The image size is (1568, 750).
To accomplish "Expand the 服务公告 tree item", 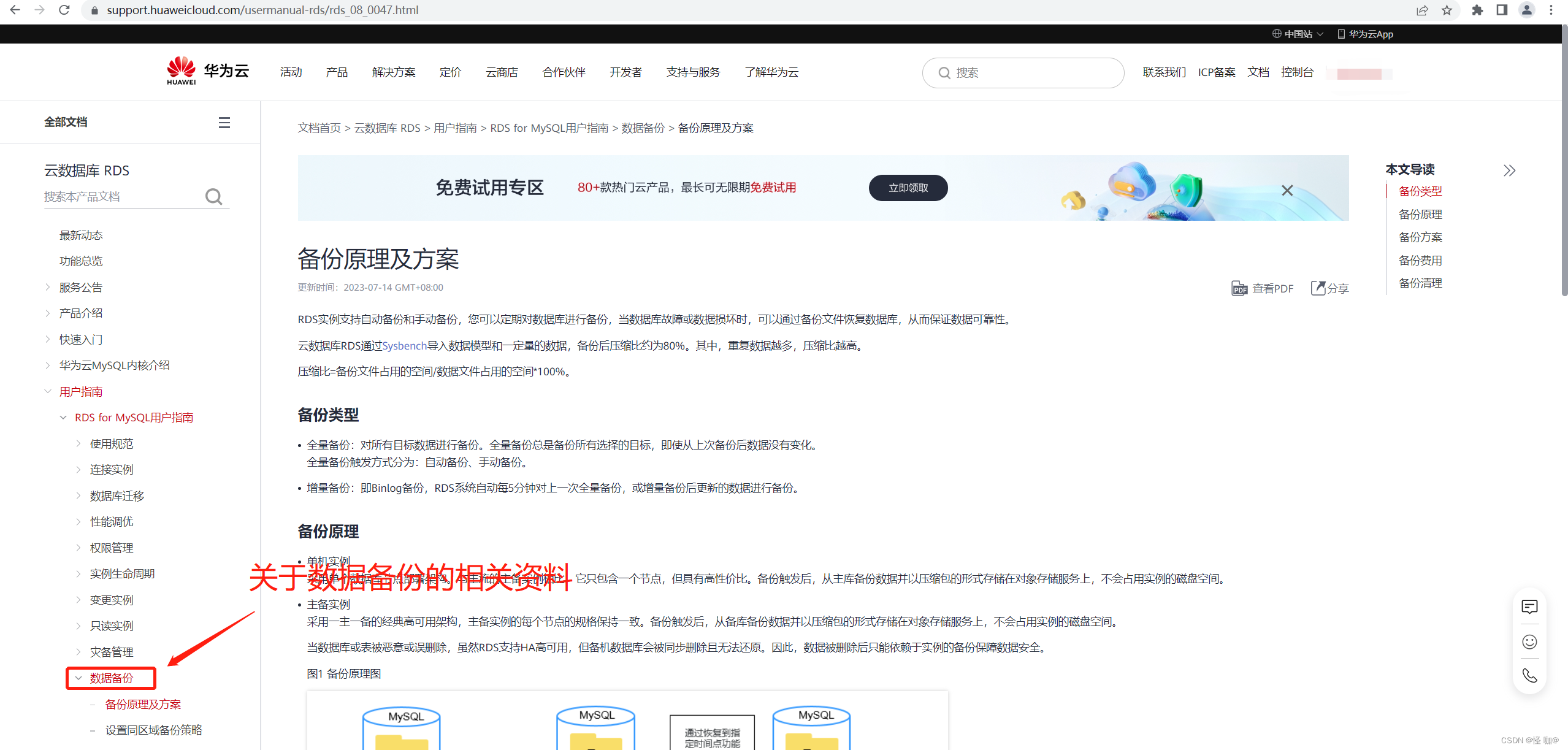I will (x=48, y=287).
